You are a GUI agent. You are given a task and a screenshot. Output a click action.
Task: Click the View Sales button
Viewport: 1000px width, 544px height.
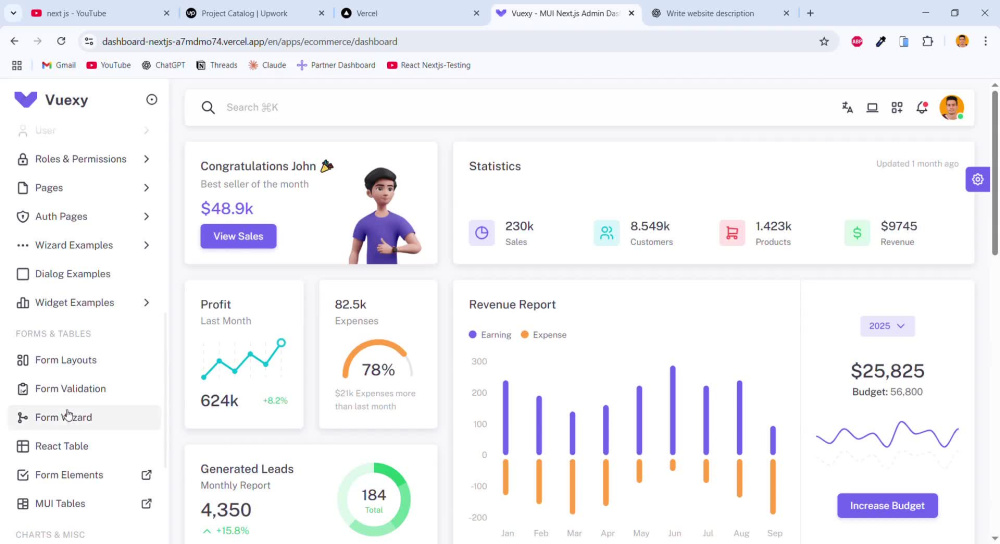click(x=238, y=236)
